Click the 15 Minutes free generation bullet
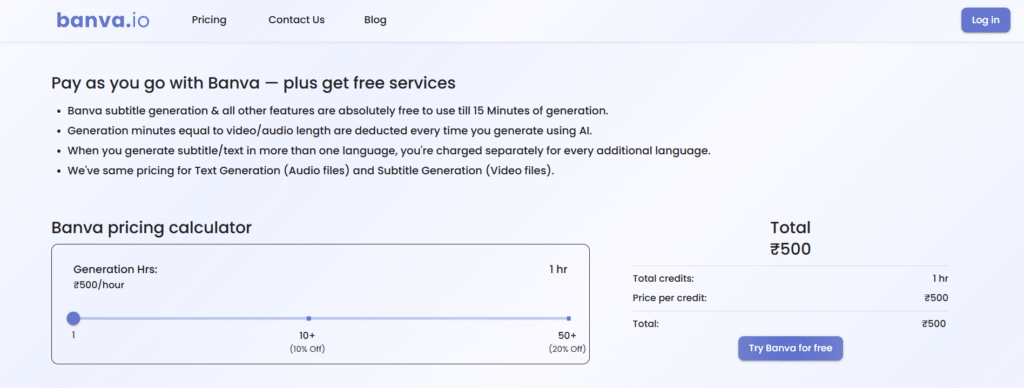 (338, 110)
